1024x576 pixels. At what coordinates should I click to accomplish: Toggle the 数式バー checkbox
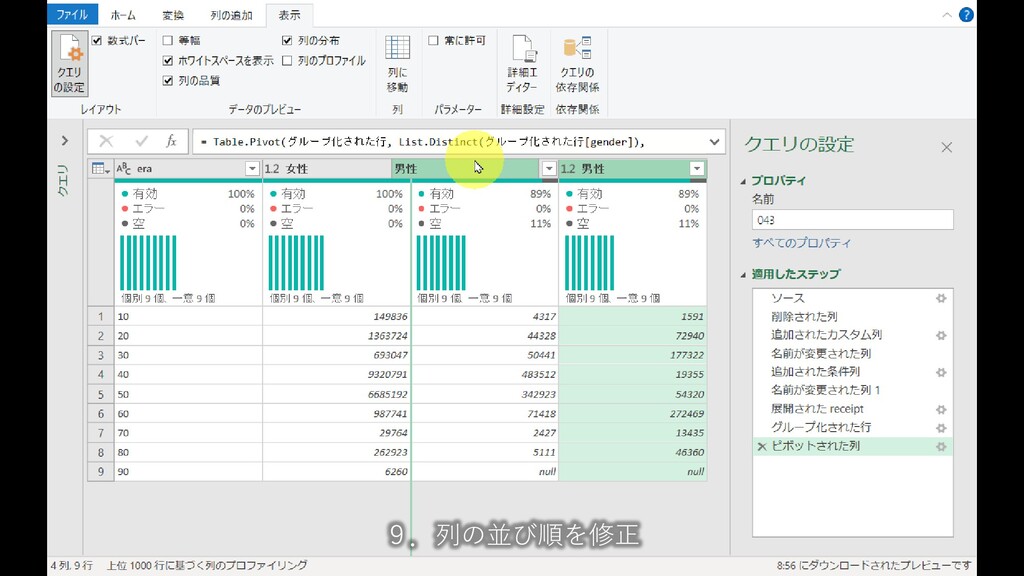click(x=97, y=41)
